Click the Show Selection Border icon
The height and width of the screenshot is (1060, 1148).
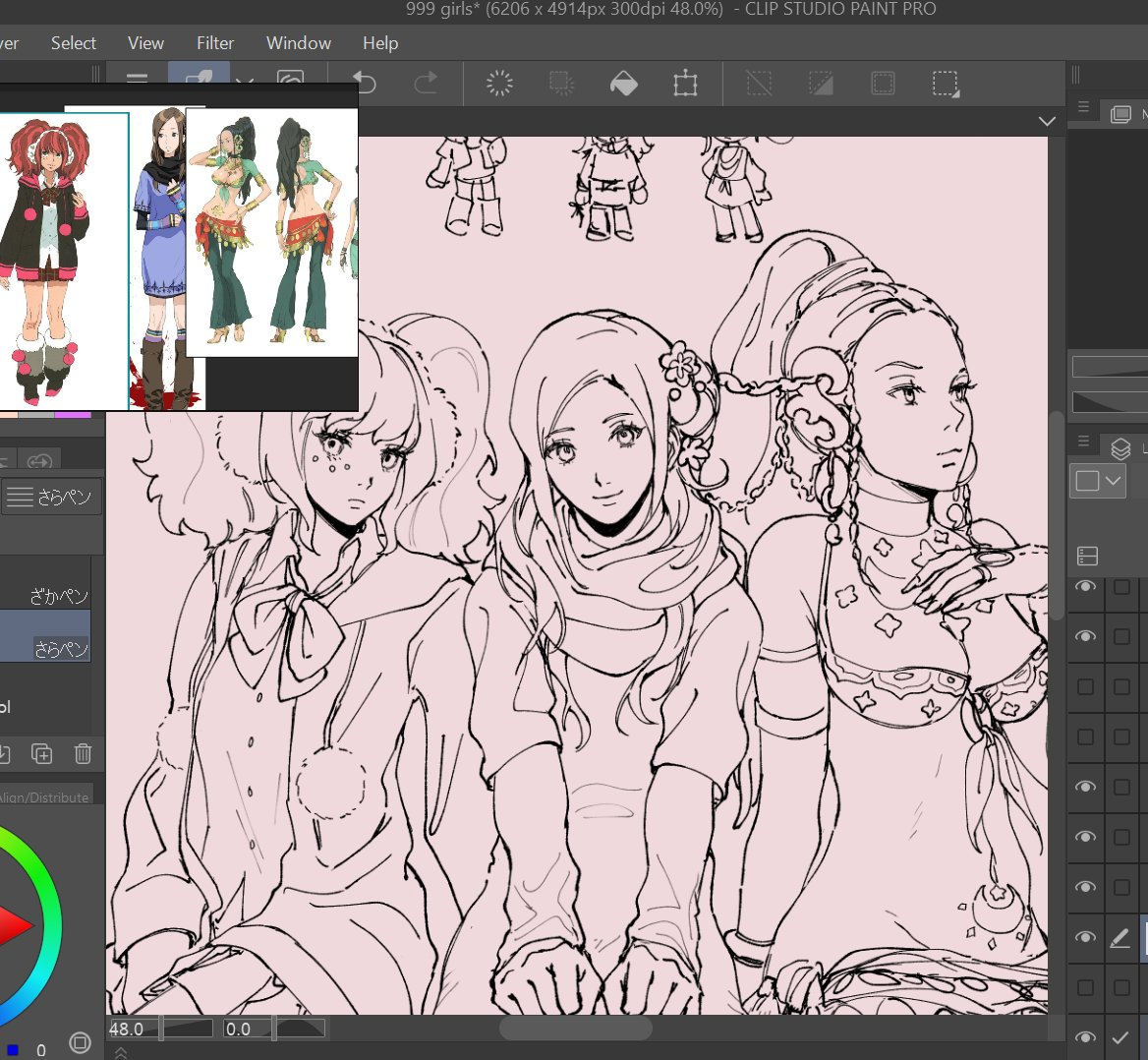pyautogui.click(x=883, y=83)
